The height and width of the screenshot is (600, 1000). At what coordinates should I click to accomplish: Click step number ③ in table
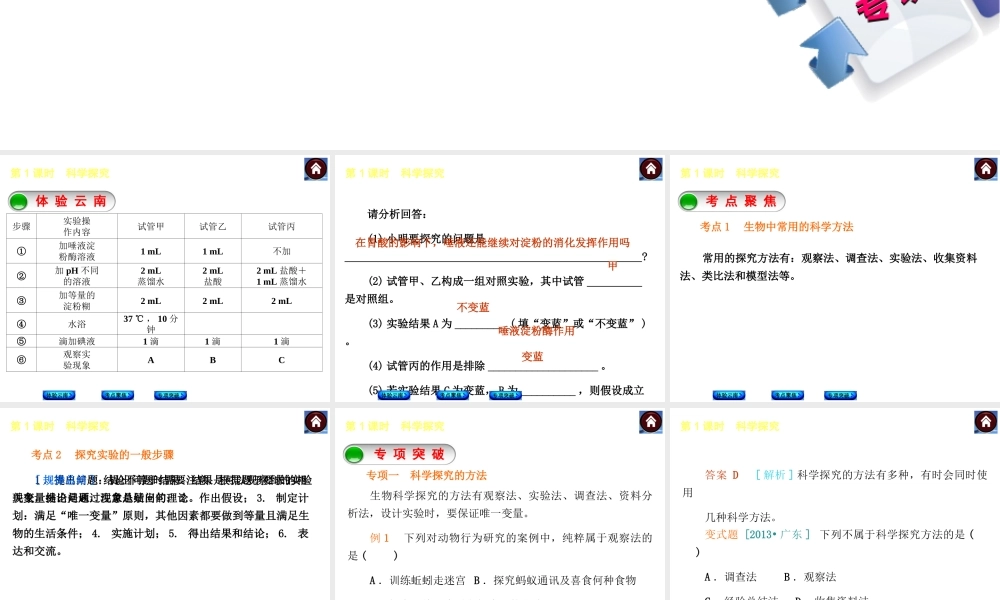point(22,300)
